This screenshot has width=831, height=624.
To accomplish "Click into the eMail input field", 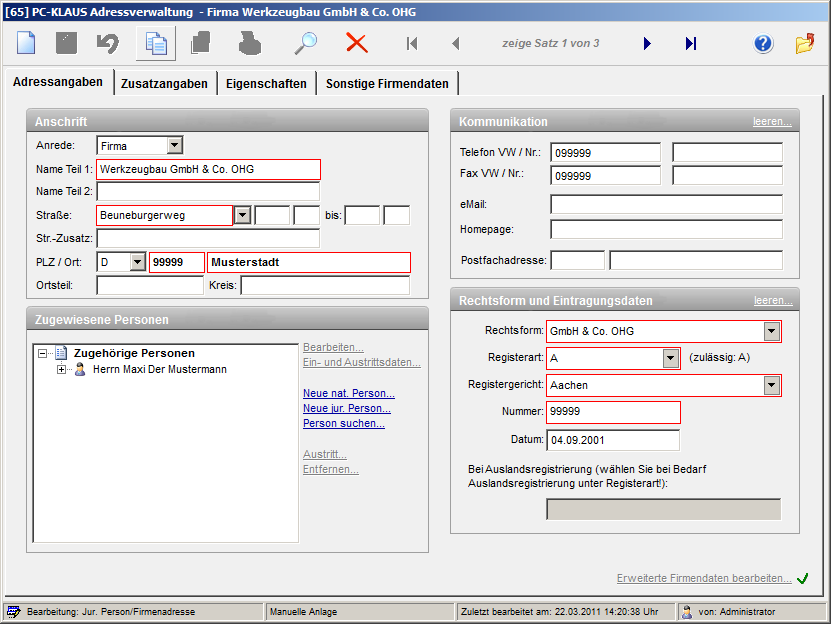I will point(665,204).
